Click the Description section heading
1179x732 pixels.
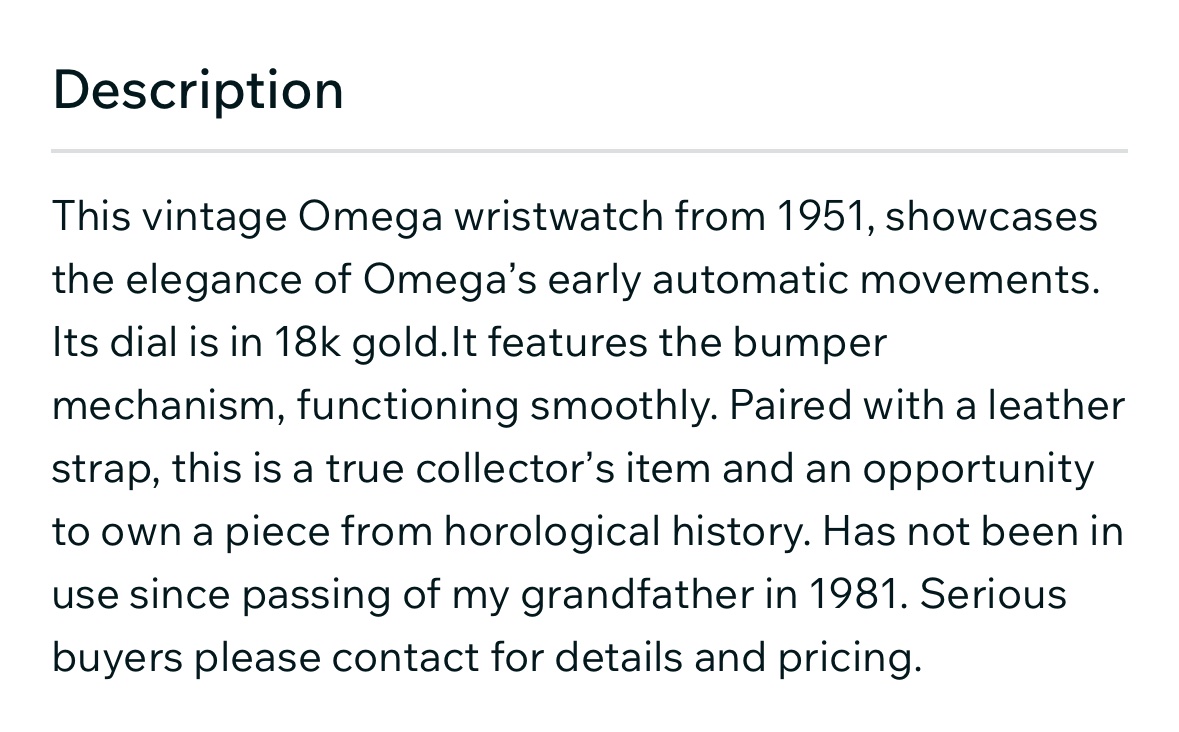198,90
